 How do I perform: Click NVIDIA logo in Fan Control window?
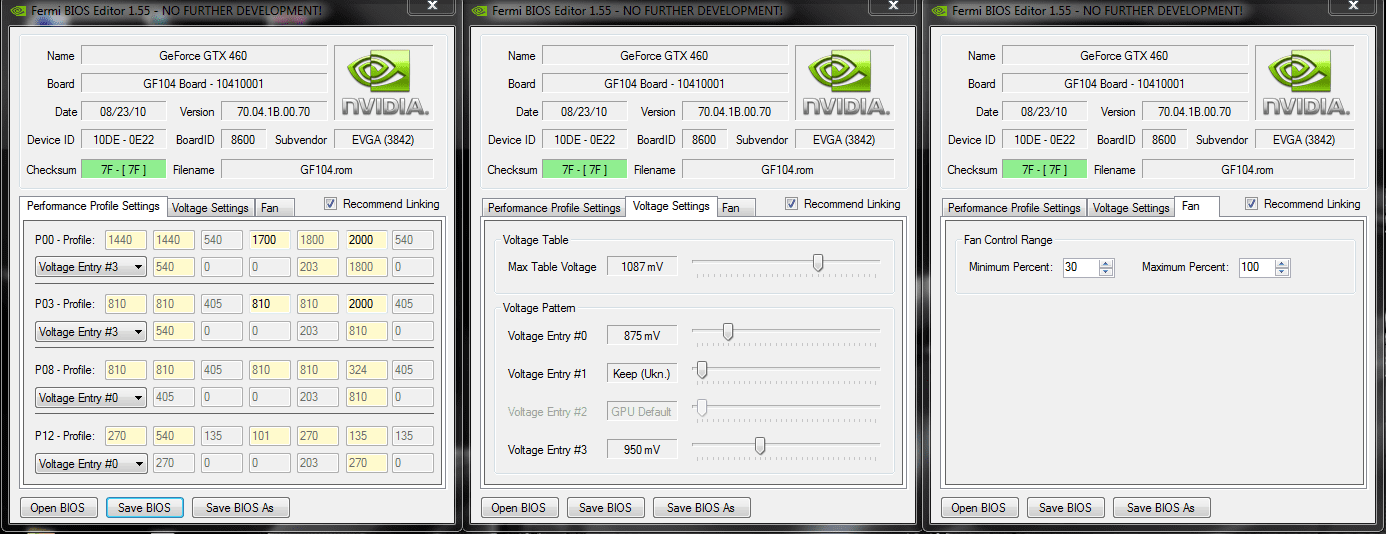coord(1305,82)
